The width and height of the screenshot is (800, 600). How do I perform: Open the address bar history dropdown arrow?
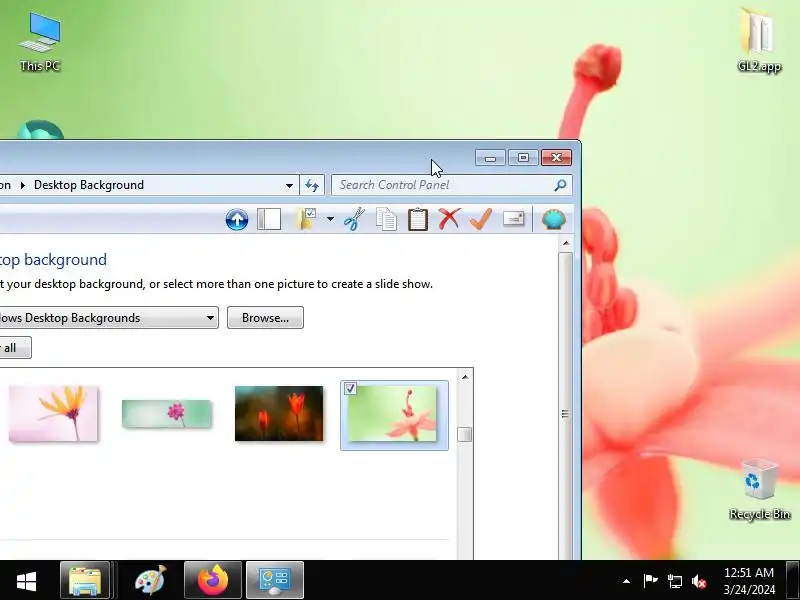click(289, 185)
